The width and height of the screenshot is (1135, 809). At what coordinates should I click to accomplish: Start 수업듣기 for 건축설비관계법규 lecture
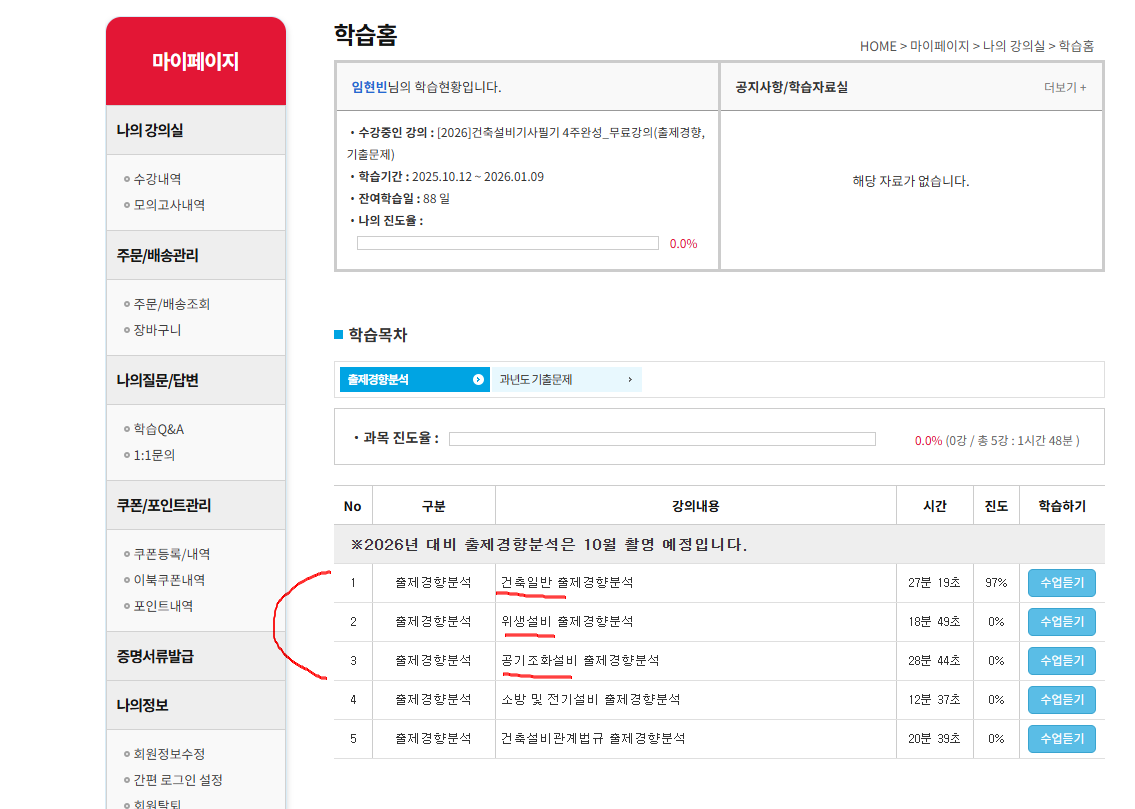[x=1061, y=739]
